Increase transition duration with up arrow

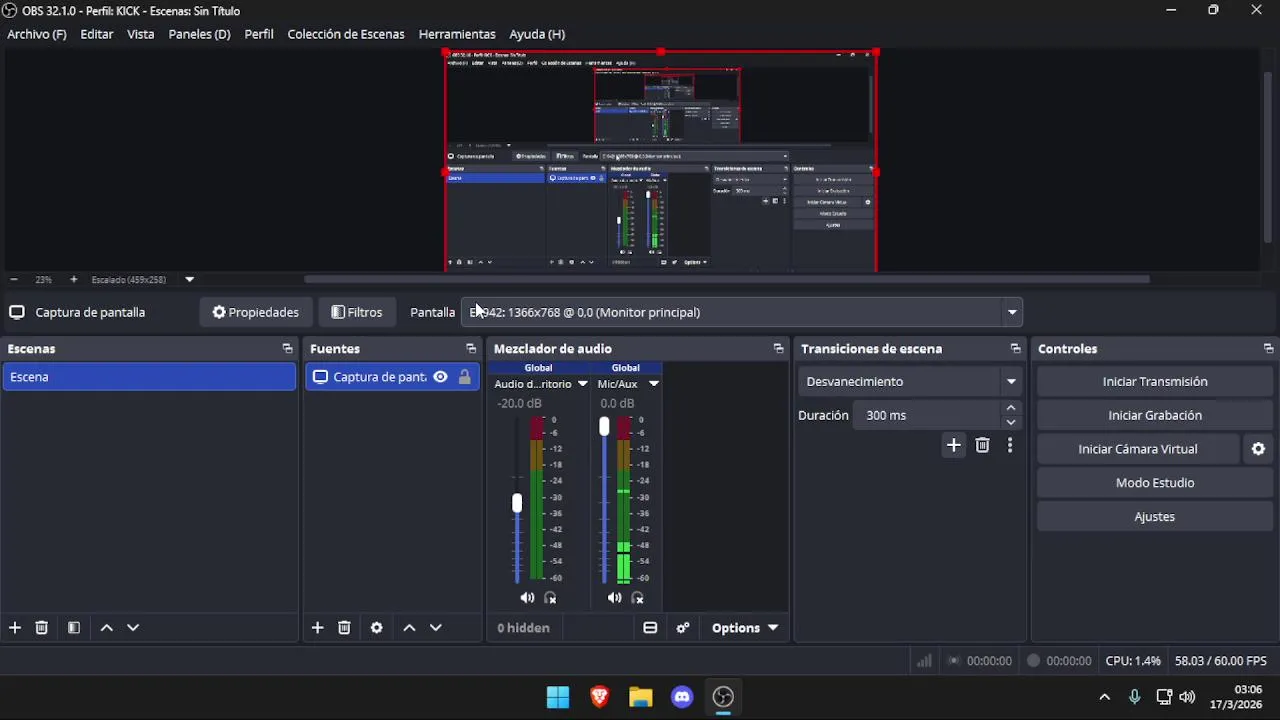click(x=1011, y=408)
